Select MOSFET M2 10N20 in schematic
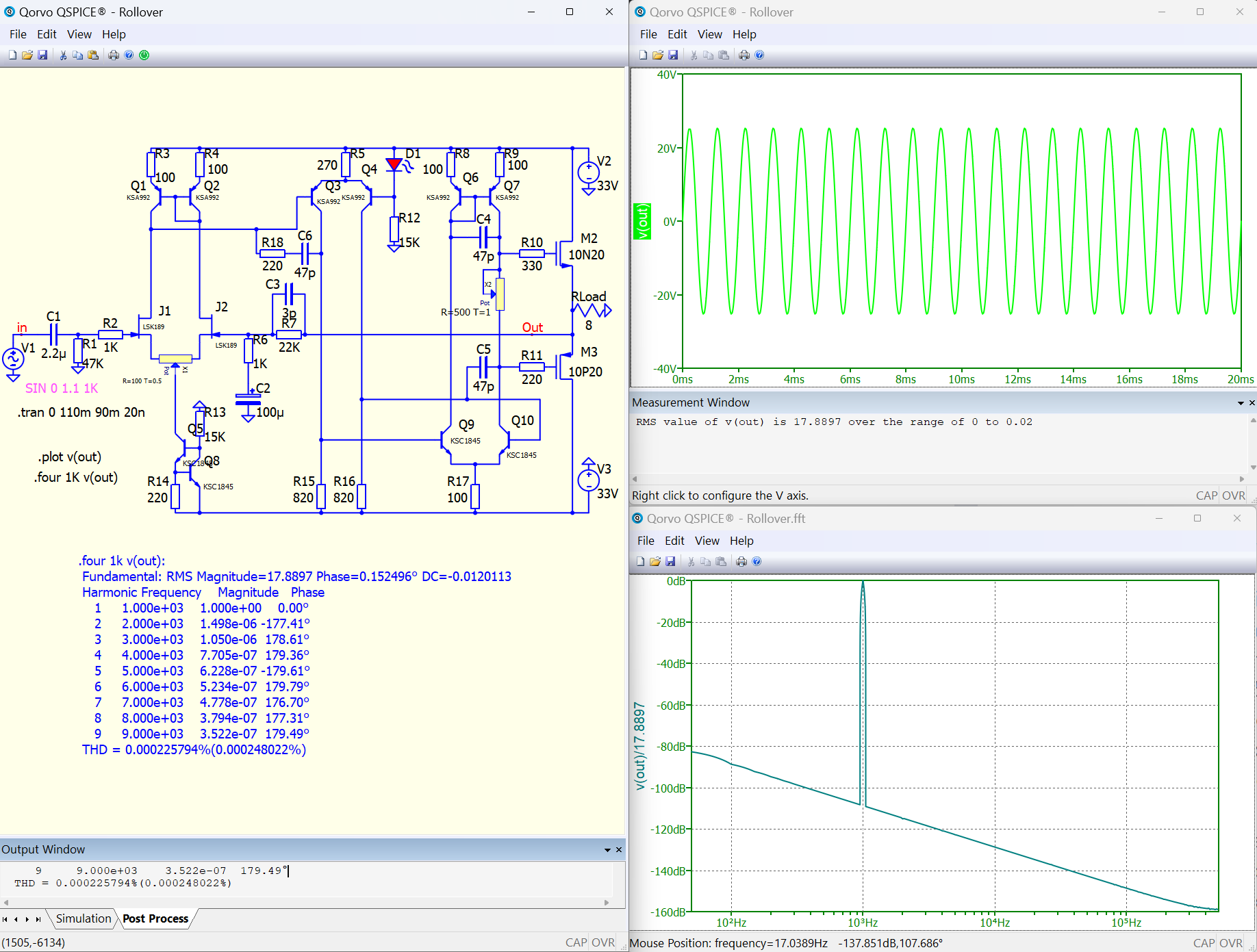The image size is (1257, 952). click(x=566, y=253)
